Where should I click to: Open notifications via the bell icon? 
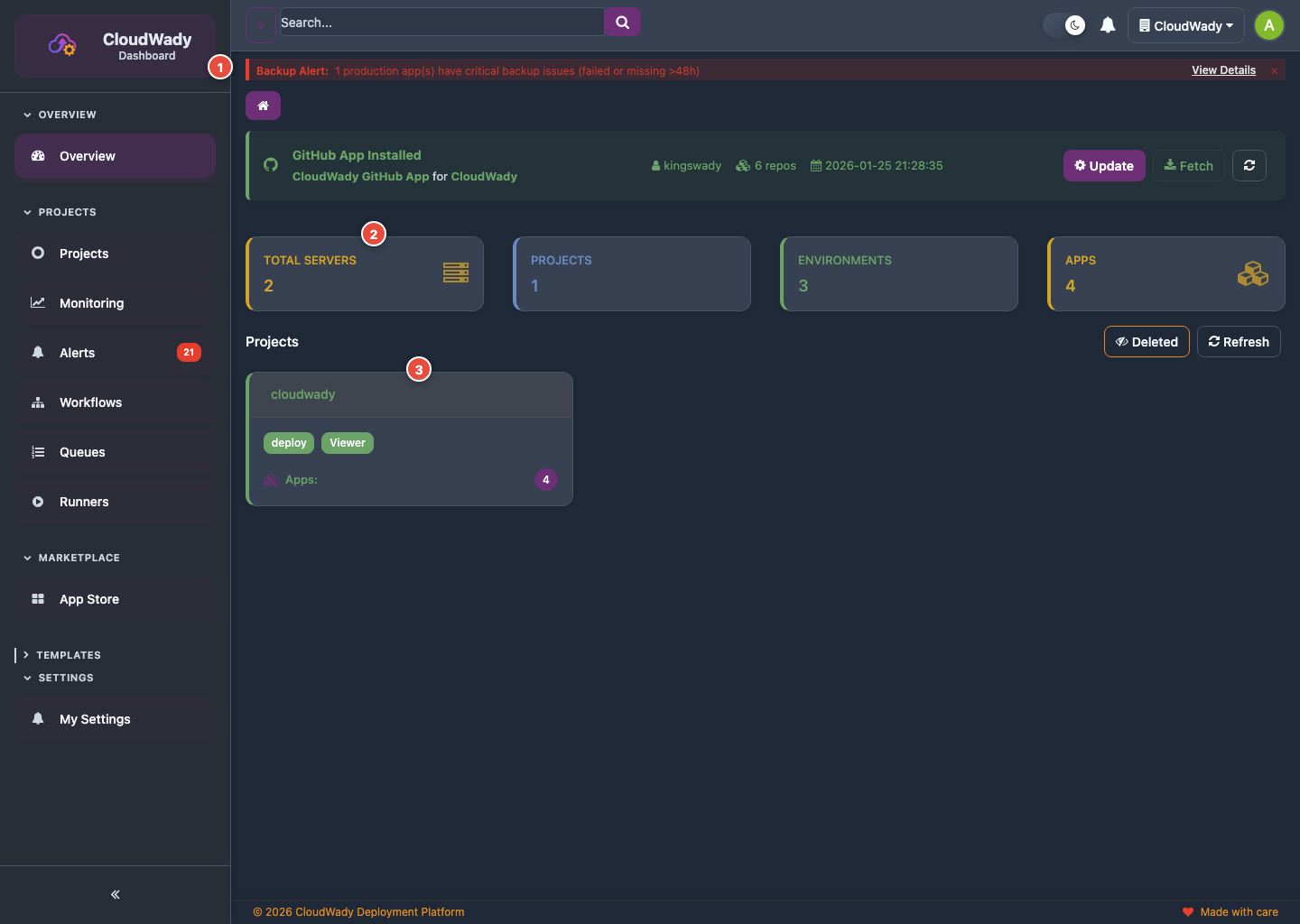point(1108,24)
